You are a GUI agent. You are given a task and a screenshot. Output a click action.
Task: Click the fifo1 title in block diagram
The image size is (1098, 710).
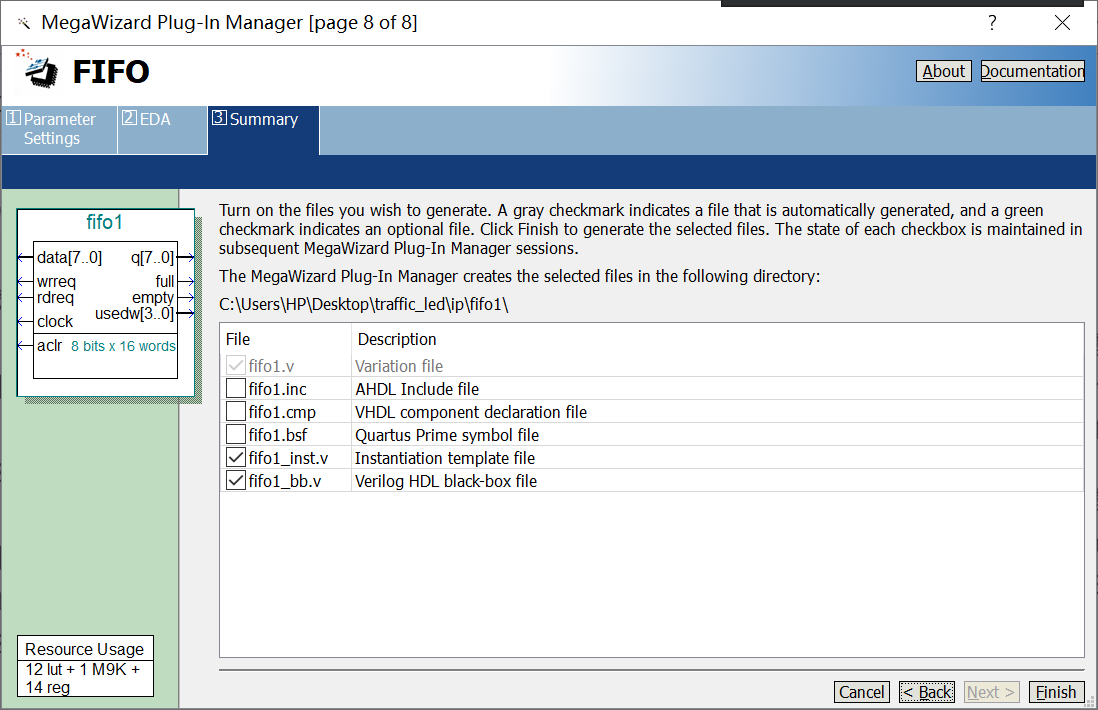[x=104, y=222]
